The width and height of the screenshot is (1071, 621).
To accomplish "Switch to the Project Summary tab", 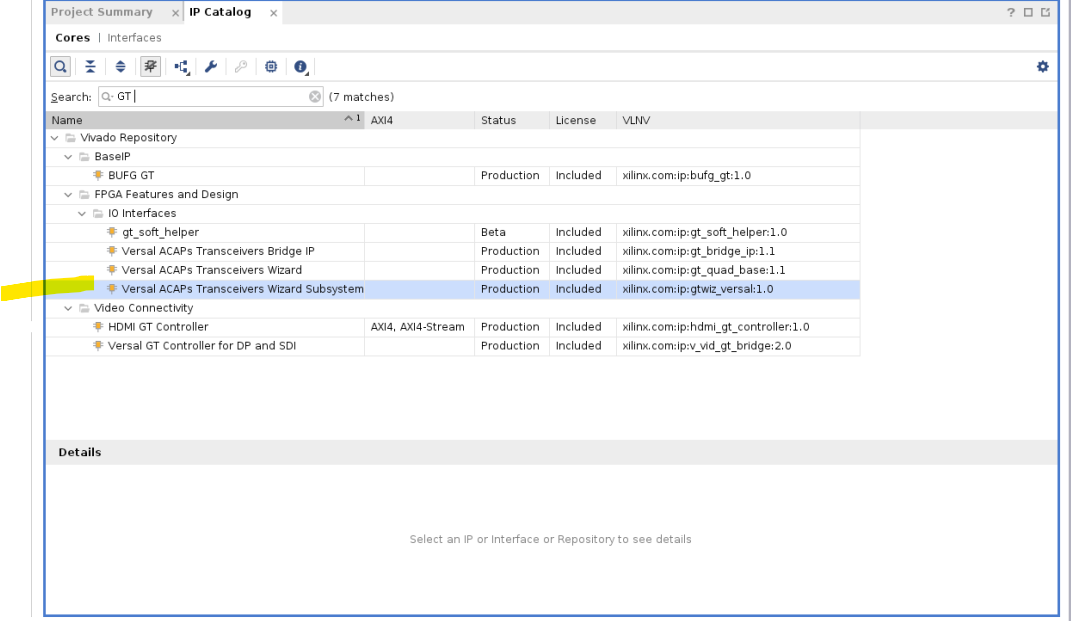I will point(103,12).
